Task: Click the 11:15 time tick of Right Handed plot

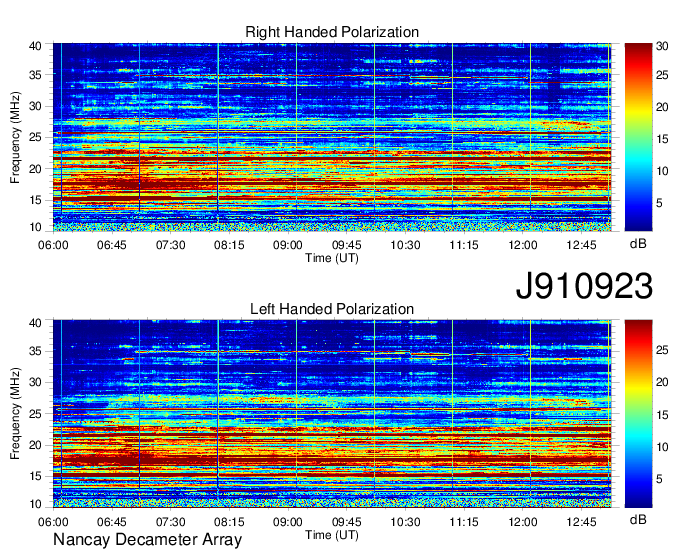Action: point(464,245)
